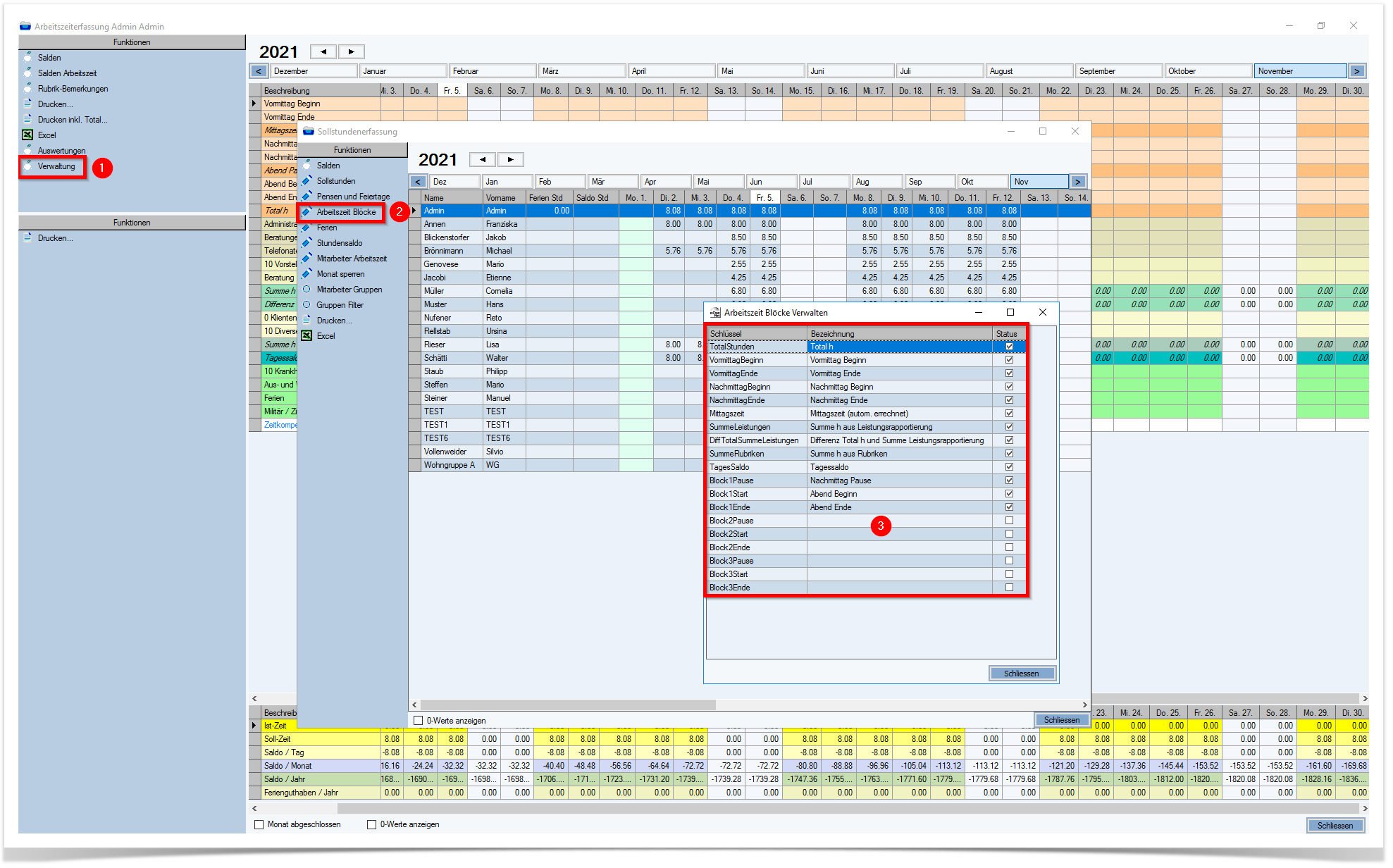Image resolution: width=1393 pixels, height=868 pixels.
Task: Open Arbeitszeit Blöcke function
Action: click(346, 212)
